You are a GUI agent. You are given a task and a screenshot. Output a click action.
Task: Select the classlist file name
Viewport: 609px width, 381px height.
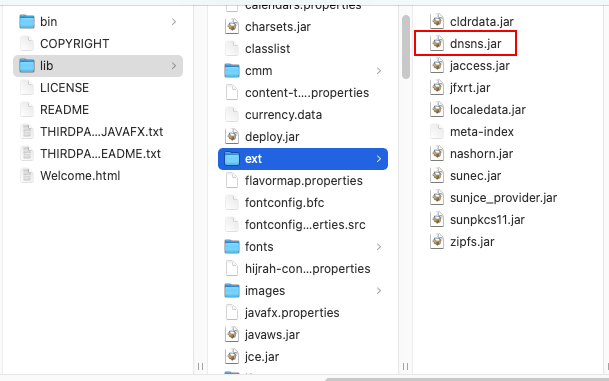coord(268,49)
